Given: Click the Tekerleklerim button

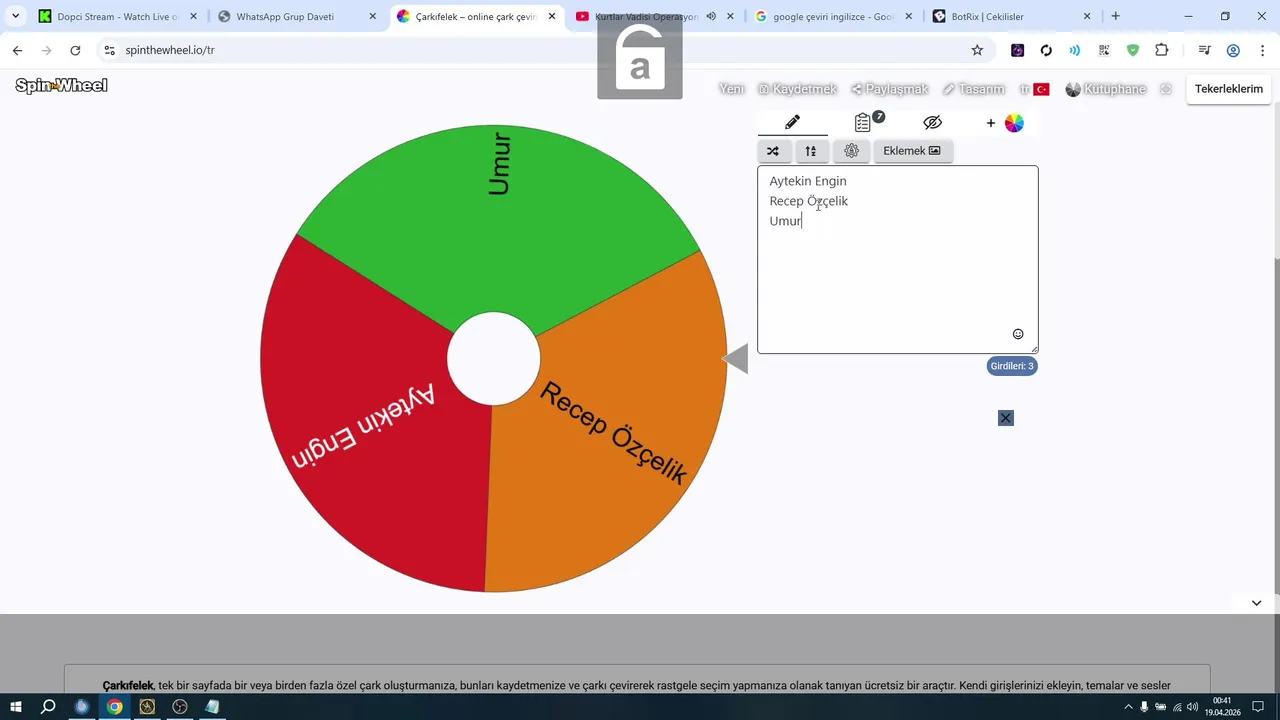Looking at the screenshot, I should click(x=1229, y=89).
